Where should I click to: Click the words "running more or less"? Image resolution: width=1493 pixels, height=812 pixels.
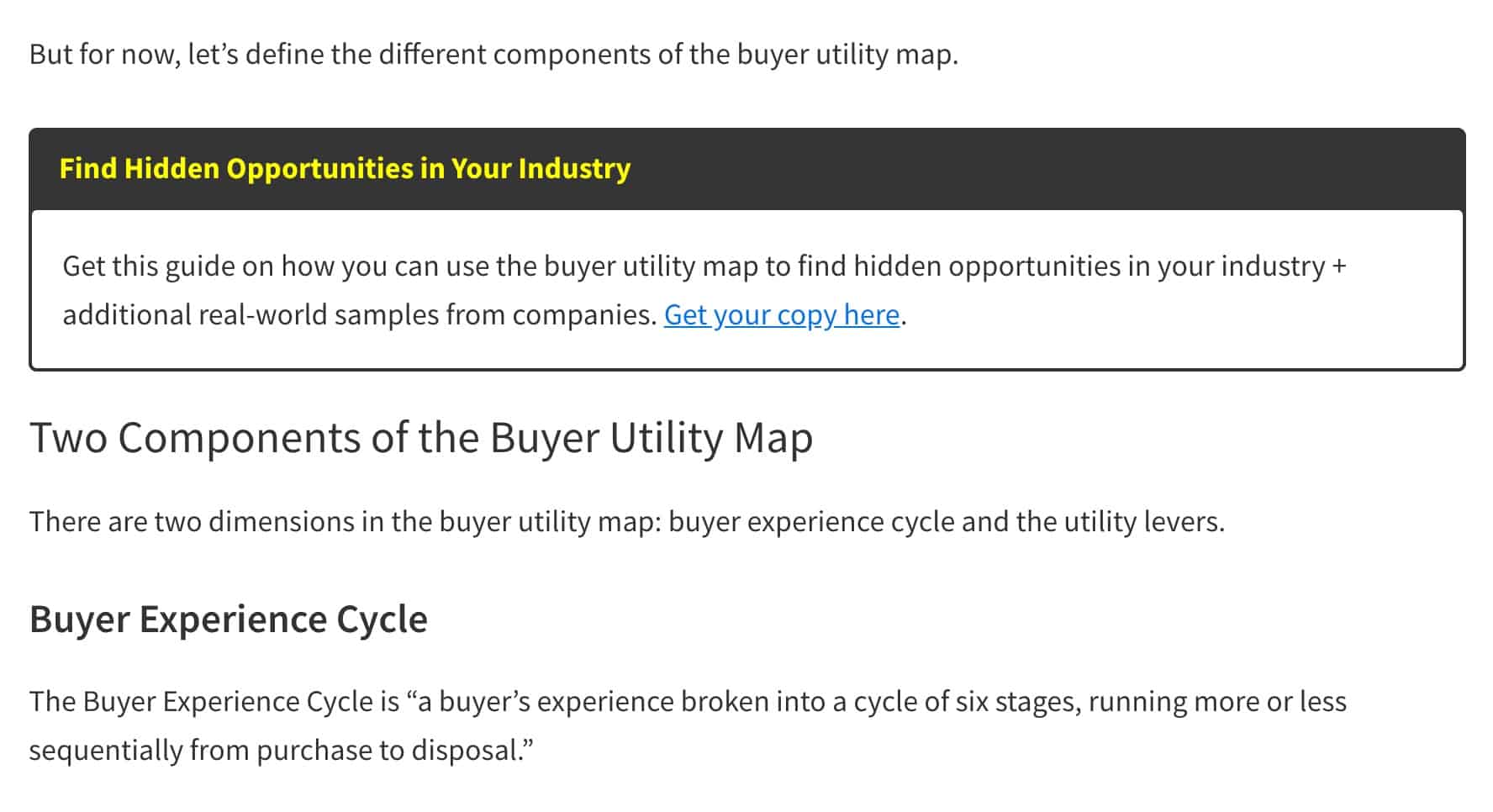(1218, 702)
